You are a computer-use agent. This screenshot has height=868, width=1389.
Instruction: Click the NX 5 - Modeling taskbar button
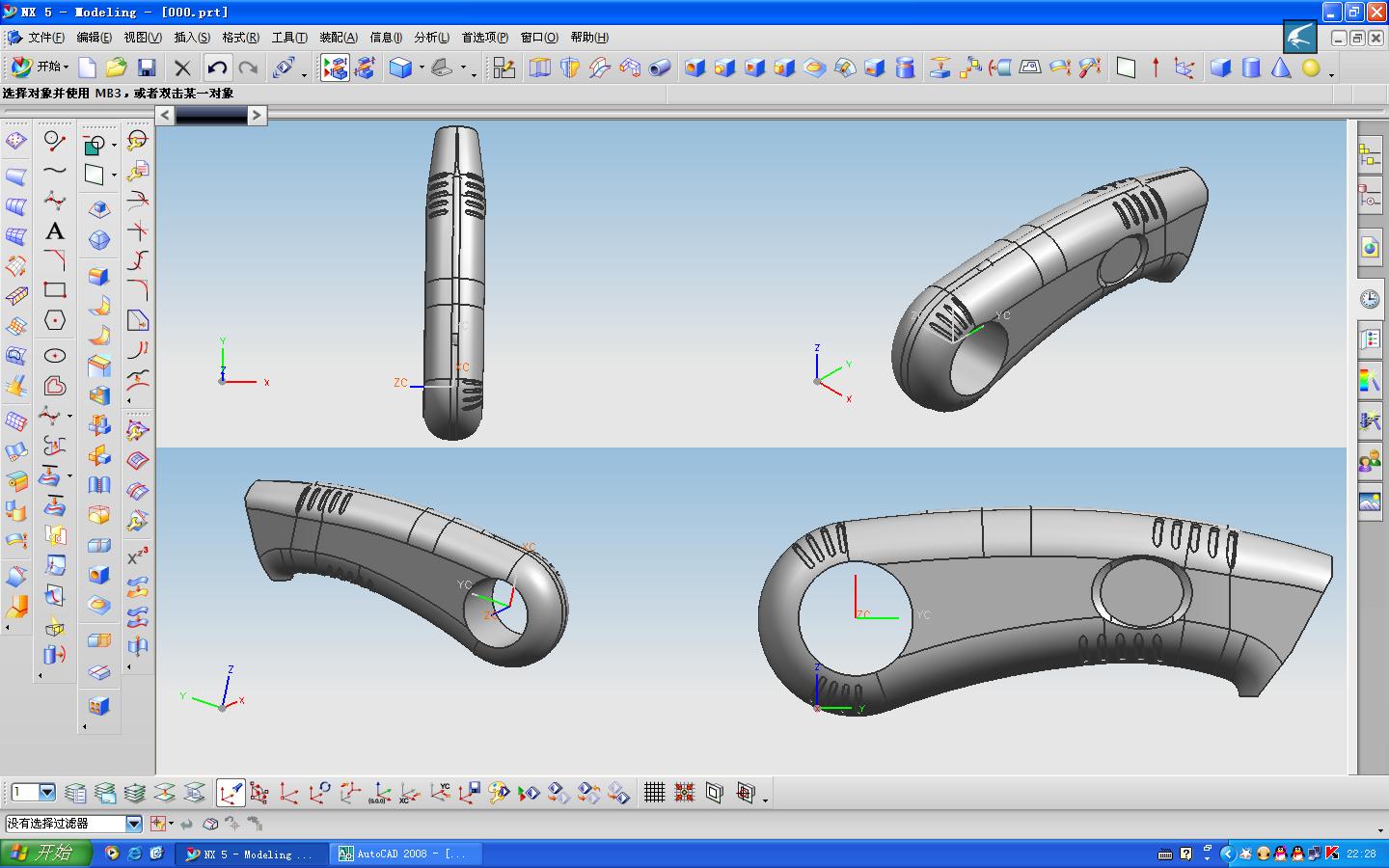point(251,854)
